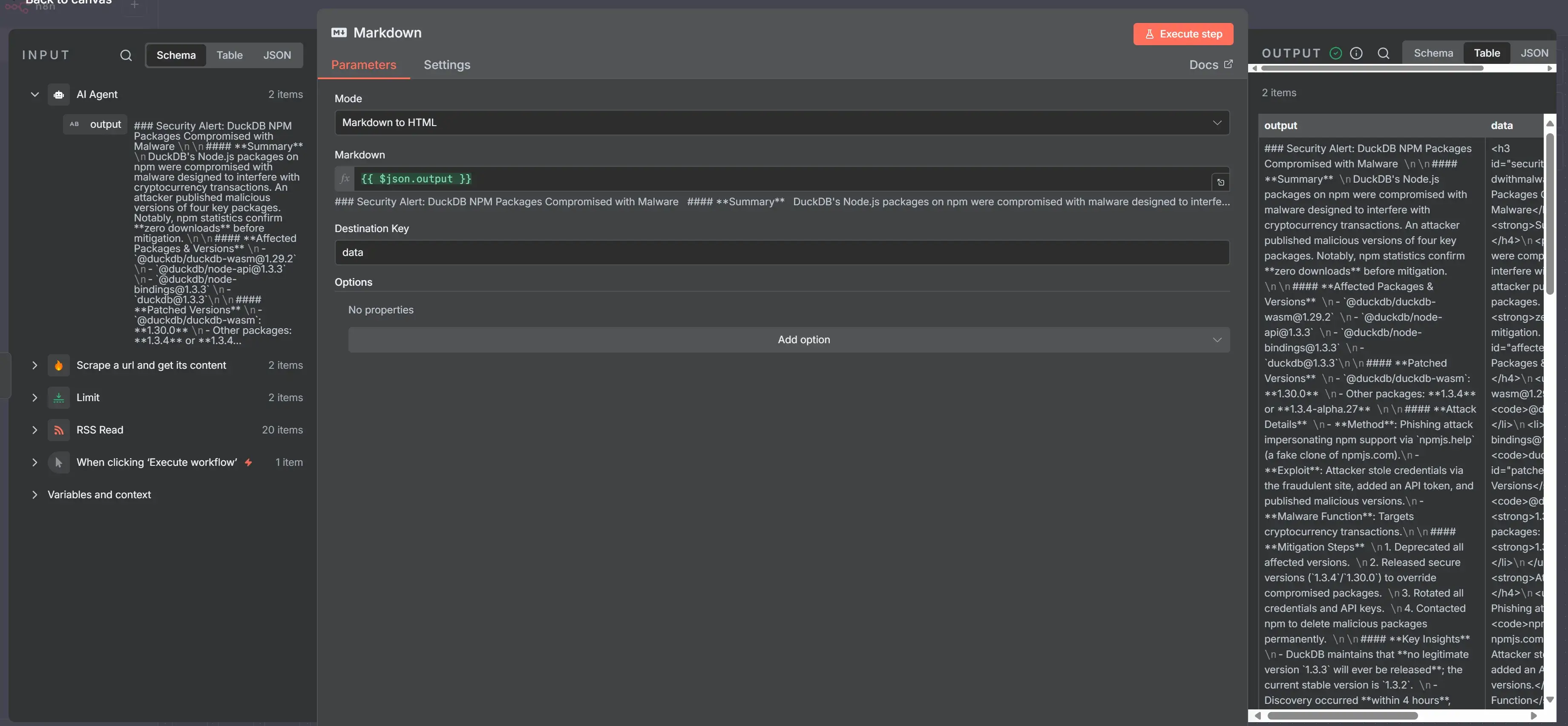Expand the When clicking 'Execute workflow' node
The width and height of the screenshot is (1568, 726).
35,462
